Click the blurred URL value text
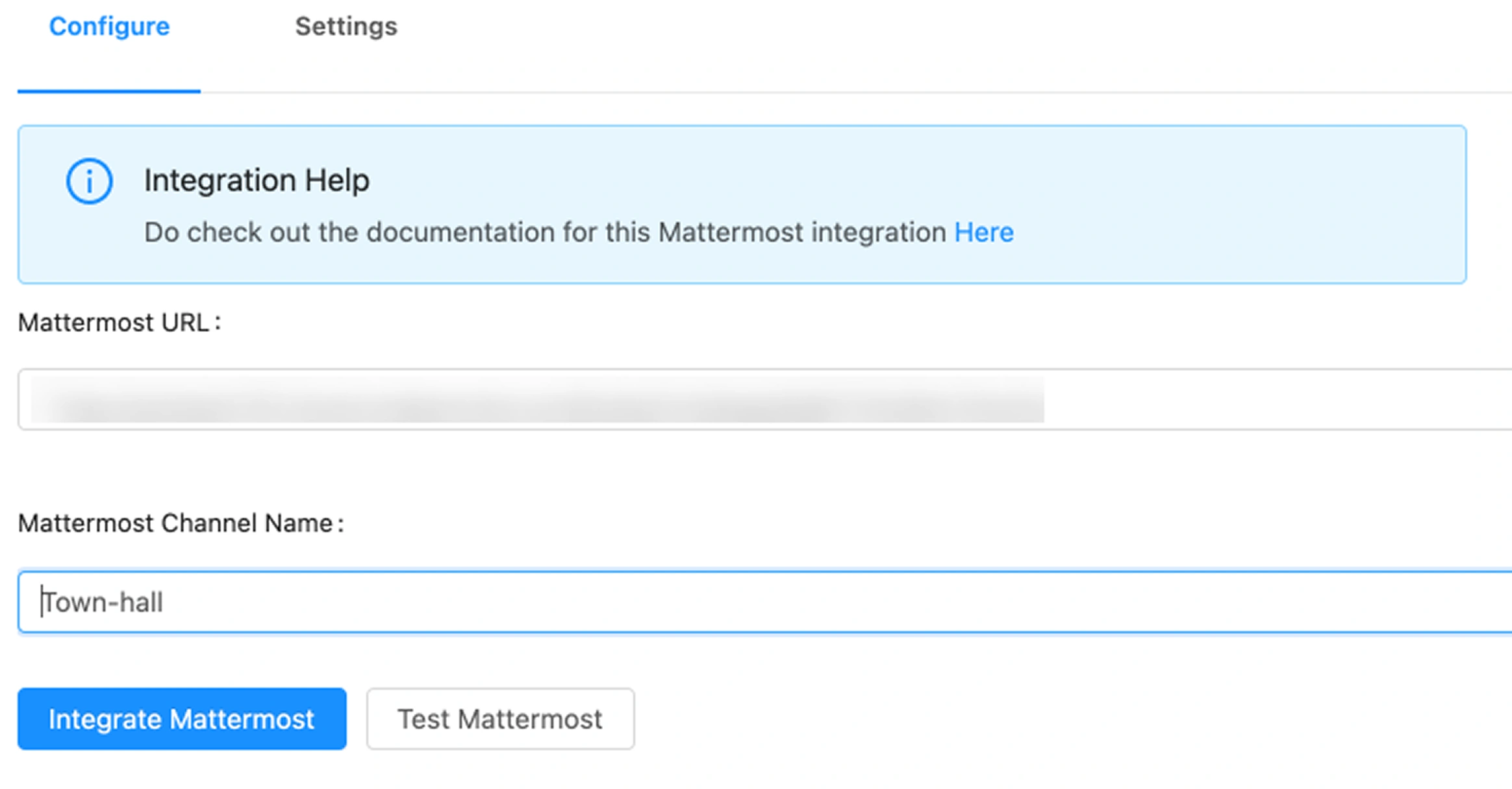This screenshot has height=789, width=1512. tap(536, 400)
